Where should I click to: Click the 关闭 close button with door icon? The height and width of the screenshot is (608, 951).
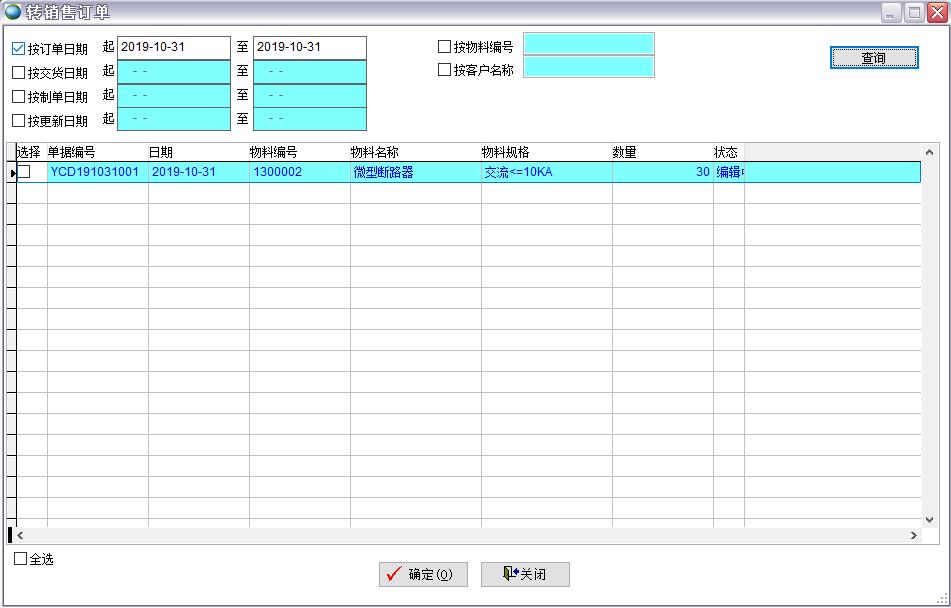(525, 574)
